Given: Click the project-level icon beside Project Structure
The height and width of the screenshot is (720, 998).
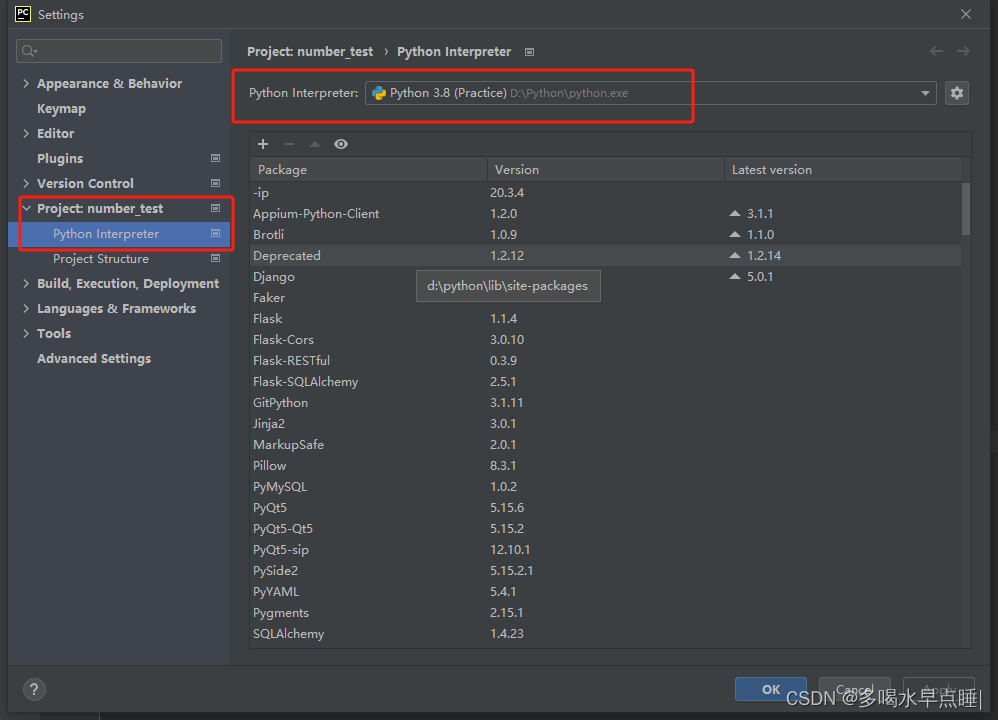Looking at the screenshot, I should (215, 258).
